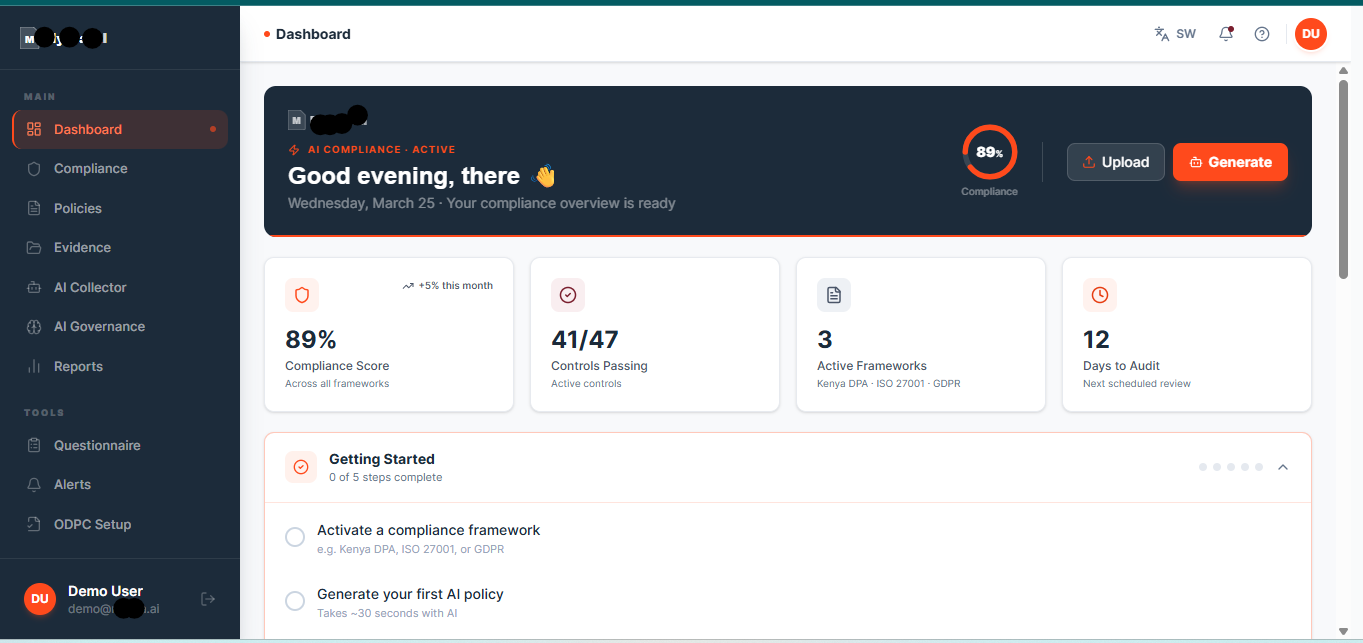Viewport: 1363px width, 643px height.
Task: Click the 89% compliance progress ring
Action: (x=989, y=153)
